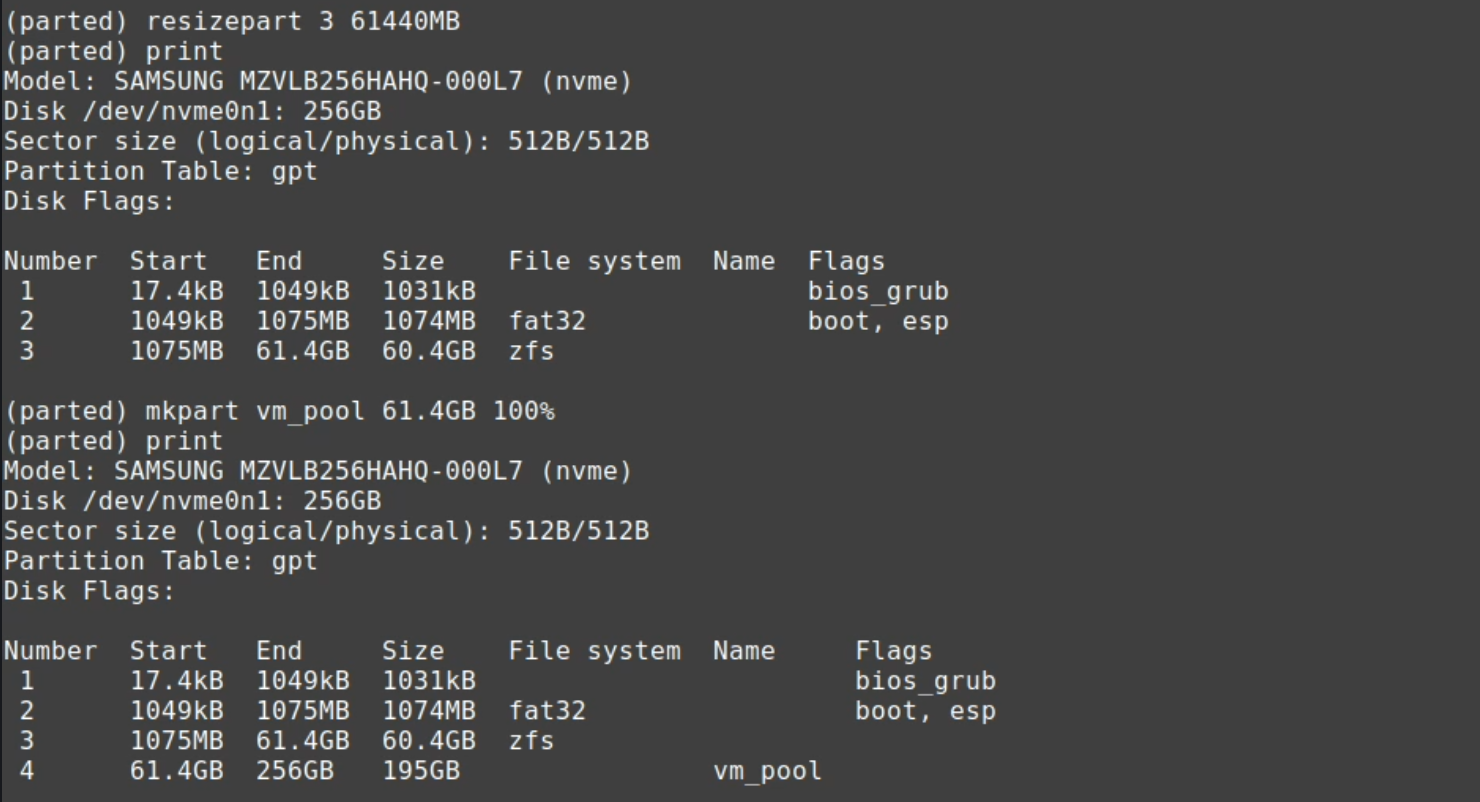Click the first 'Partition Table: gpt' line

160,171
